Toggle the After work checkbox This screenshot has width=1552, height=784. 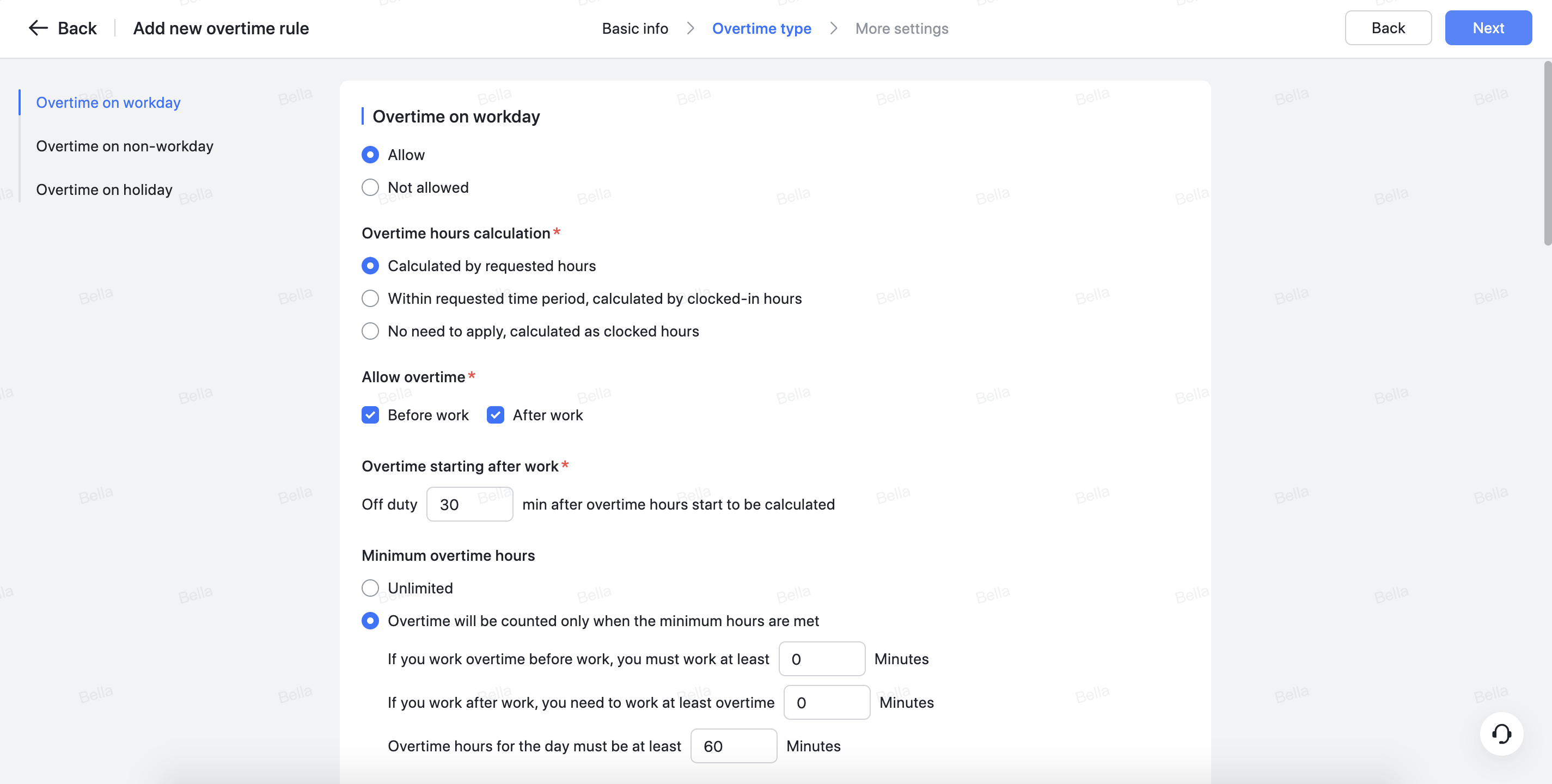coord(495,415)
